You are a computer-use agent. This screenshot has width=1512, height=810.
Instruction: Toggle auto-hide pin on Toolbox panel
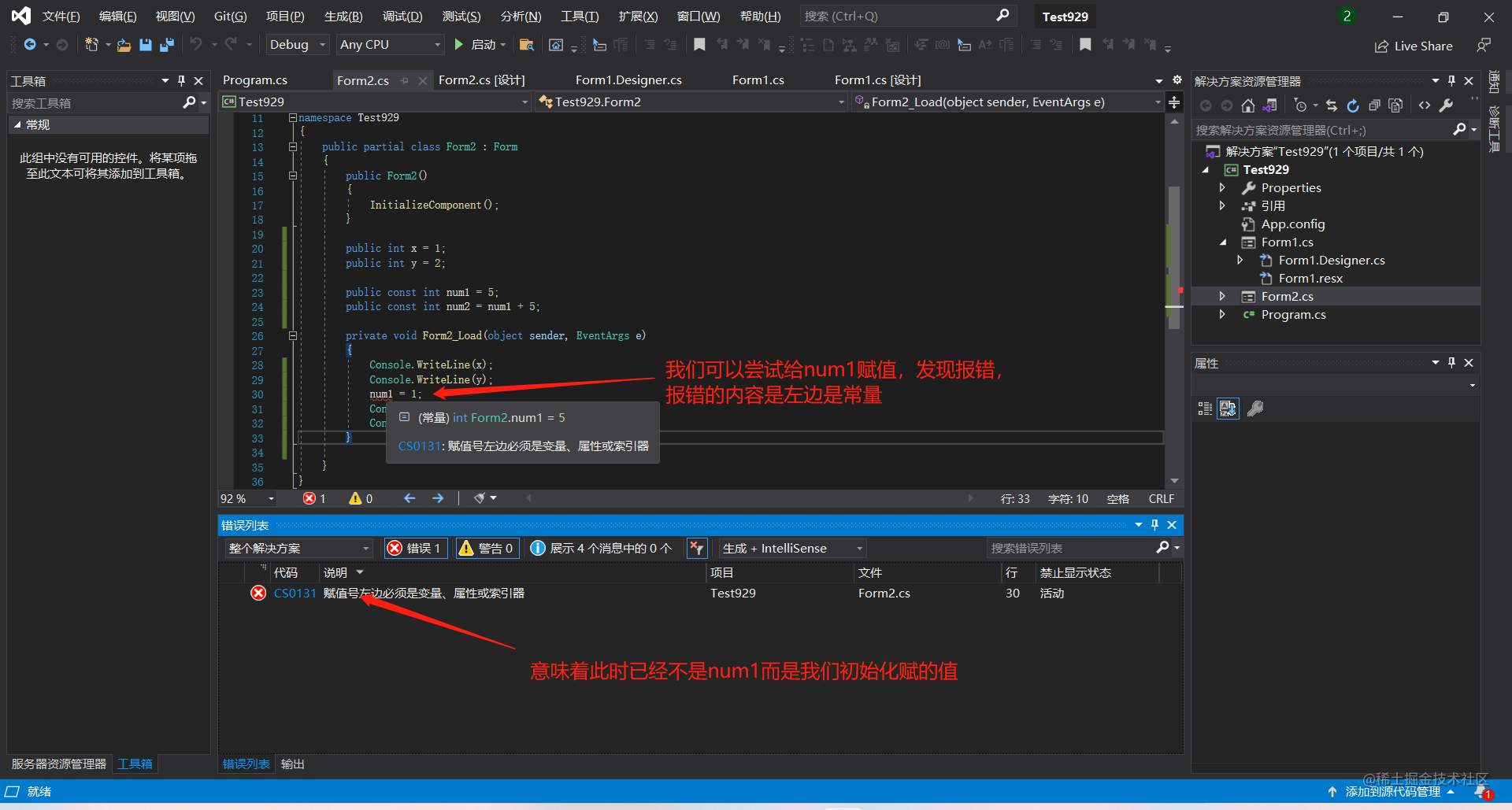point(182,80)
